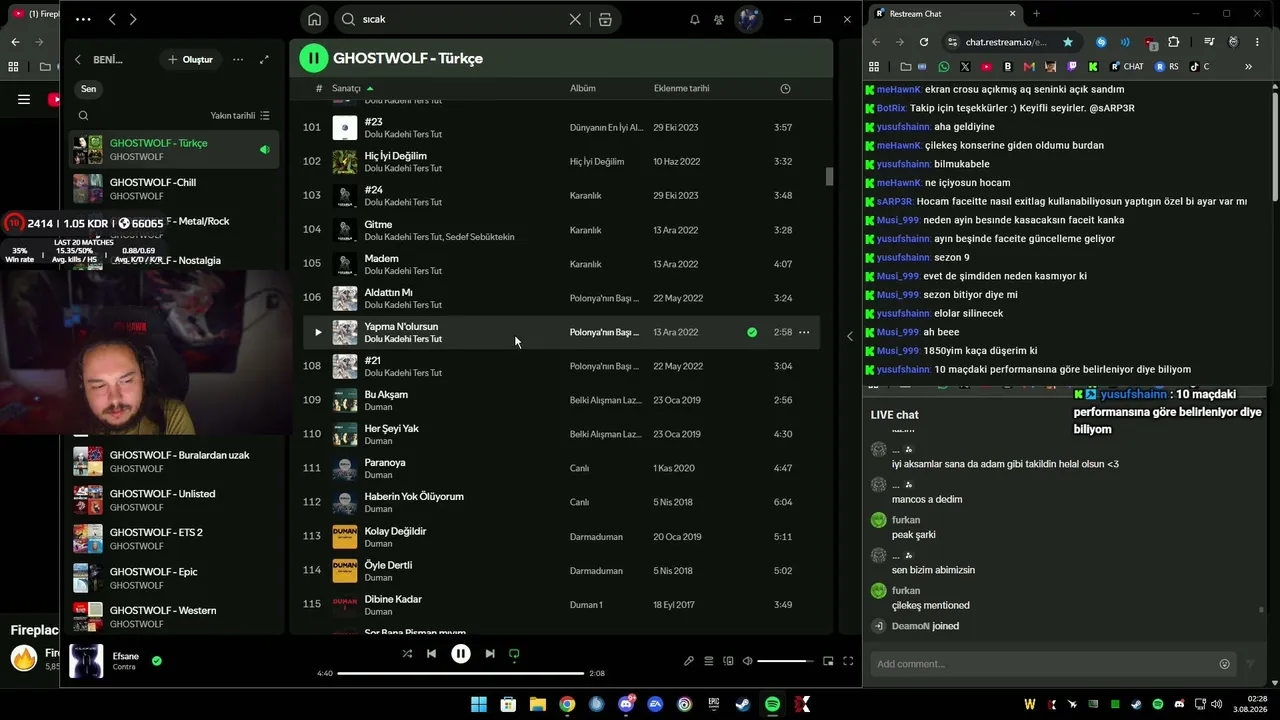
Task: Show lyrics with the microphone icon
Action: pyautogui.click(x=689, y=661)
